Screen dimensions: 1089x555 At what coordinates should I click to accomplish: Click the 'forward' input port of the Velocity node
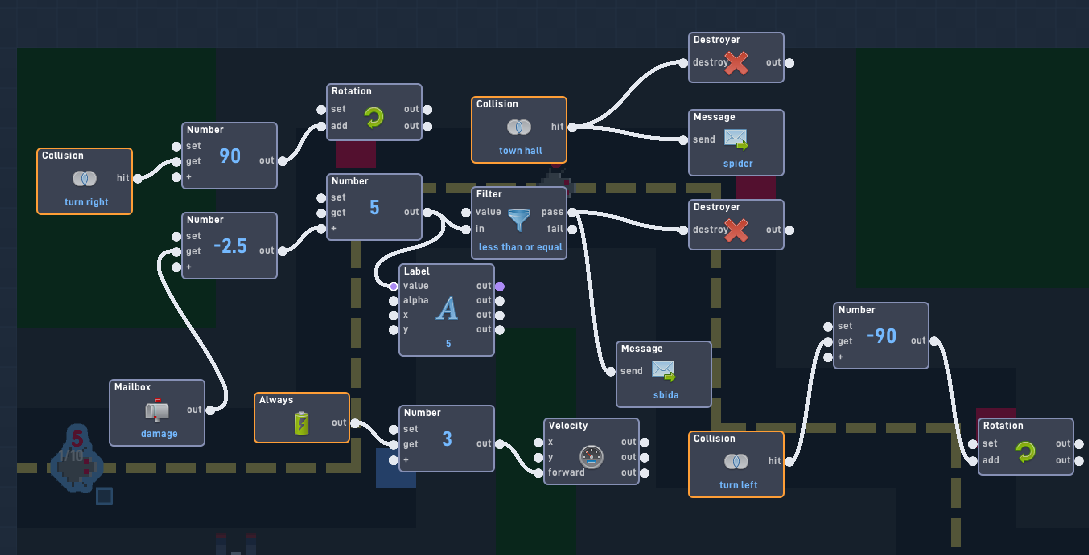coord(538,473)
